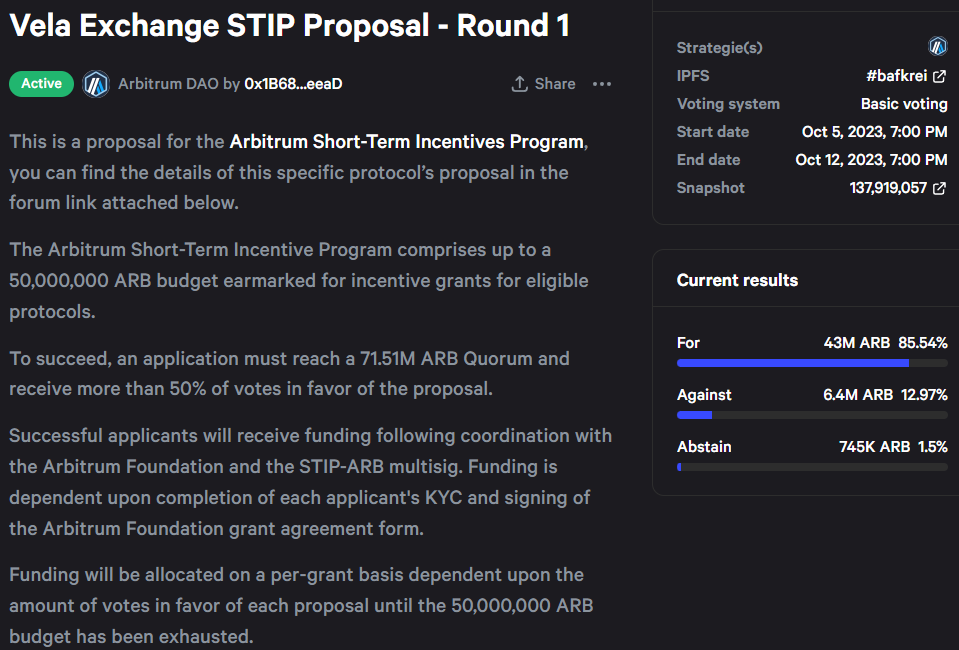Image resolution: width=959 pixels, height=650 pixels.
Task: Click the Against votes progress bar
Action: [812, 415]
